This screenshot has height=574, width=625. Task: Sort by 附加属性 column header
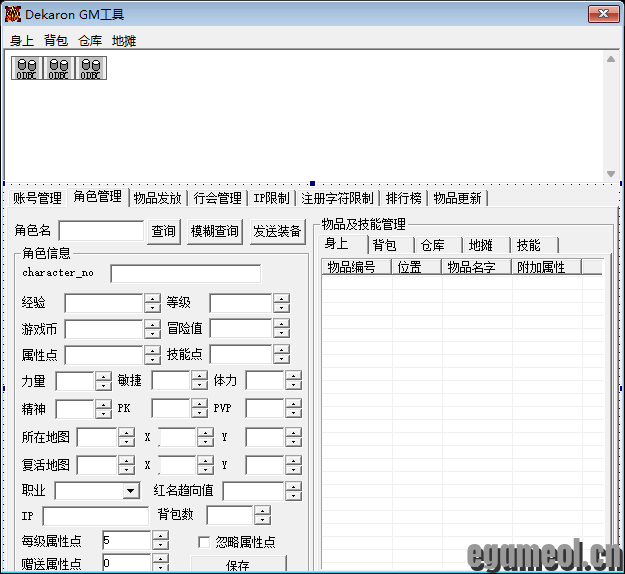pyautogui.click(x=546, y=267)
